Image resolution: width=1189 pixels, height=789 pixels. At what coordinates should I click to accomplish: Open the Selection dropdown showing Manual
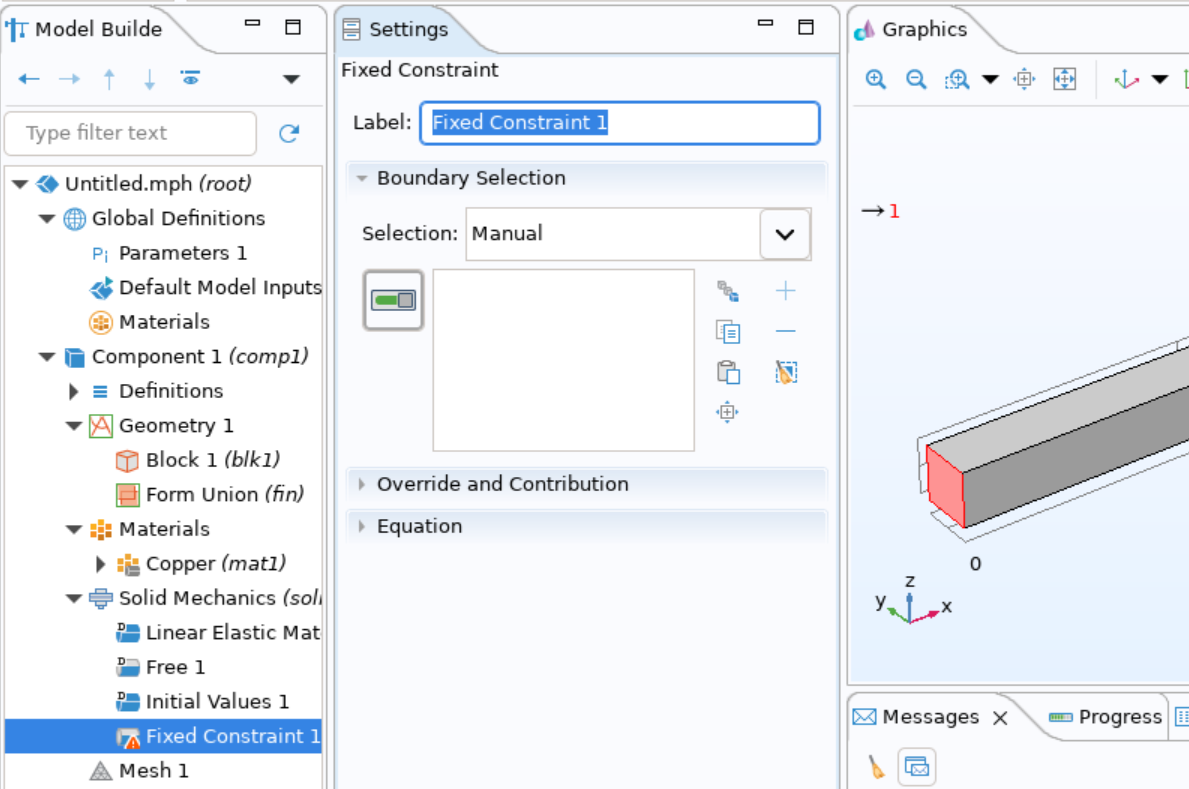click(x=785, y=234)
